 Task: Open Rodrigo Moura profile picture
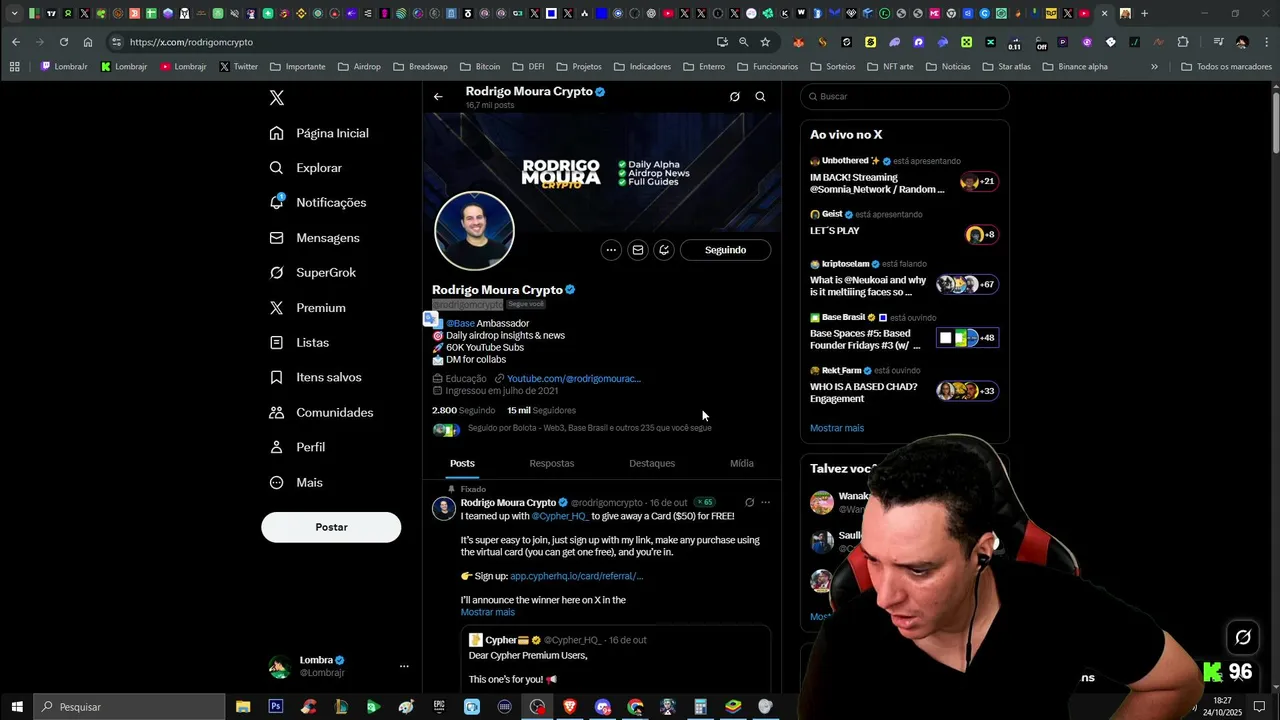click(474, 231)
